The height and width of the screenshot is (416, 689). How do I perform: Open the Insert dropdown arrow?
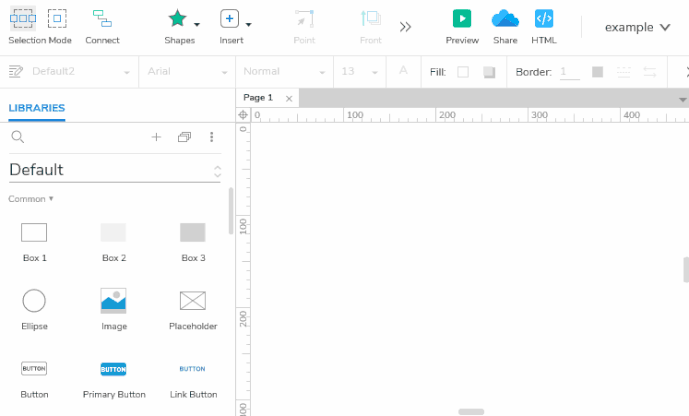[248, 24]
